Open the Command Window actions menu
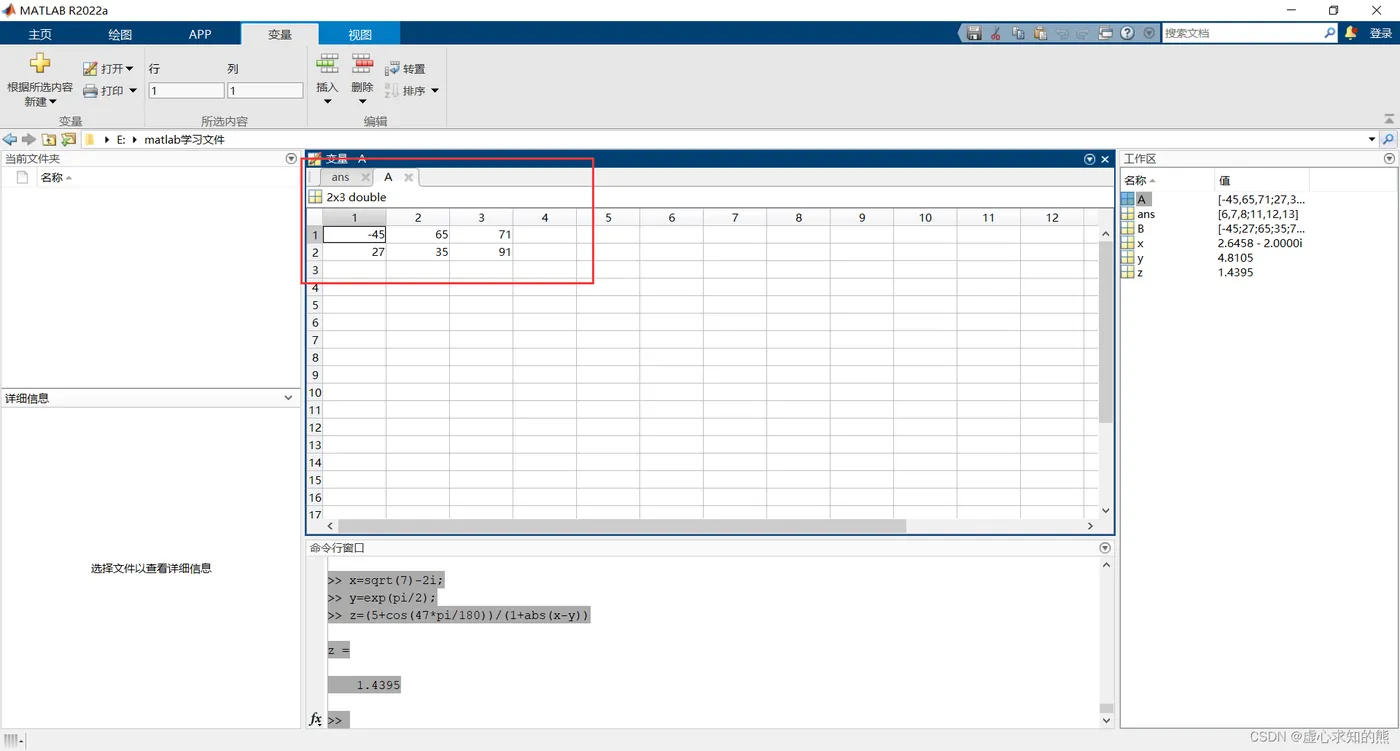Image resolution: width=1400 pixels, height=751 pixels. tap(1105, 548)
